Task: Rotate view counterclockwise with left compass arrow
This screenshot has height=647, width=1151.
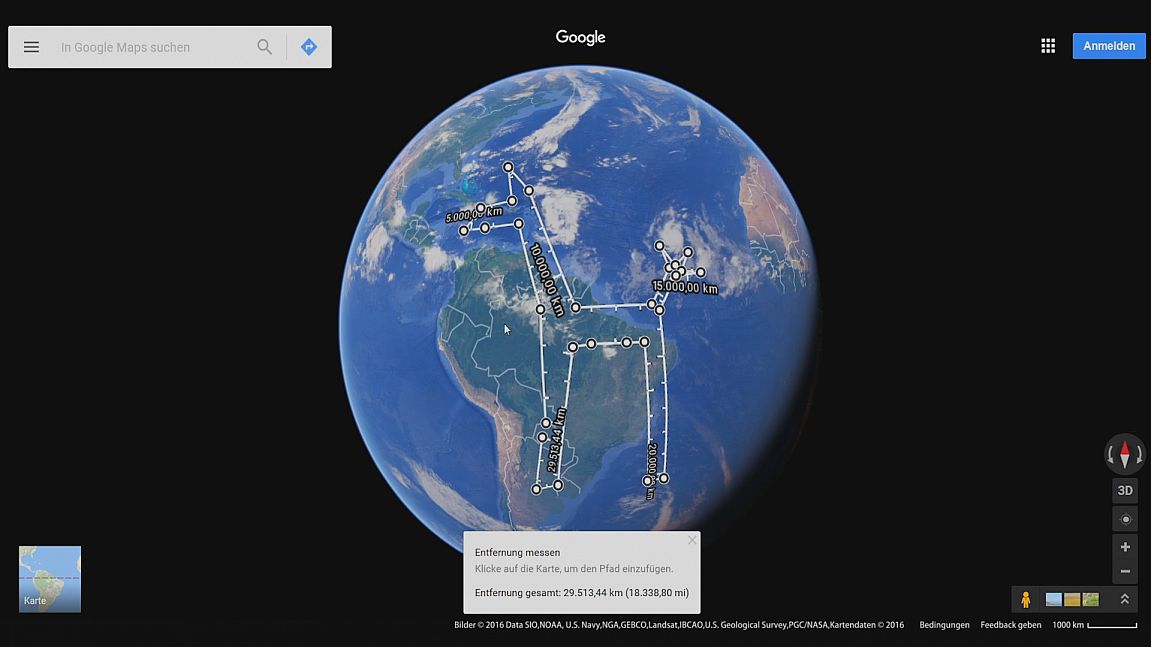Action: coord(1110,455)
